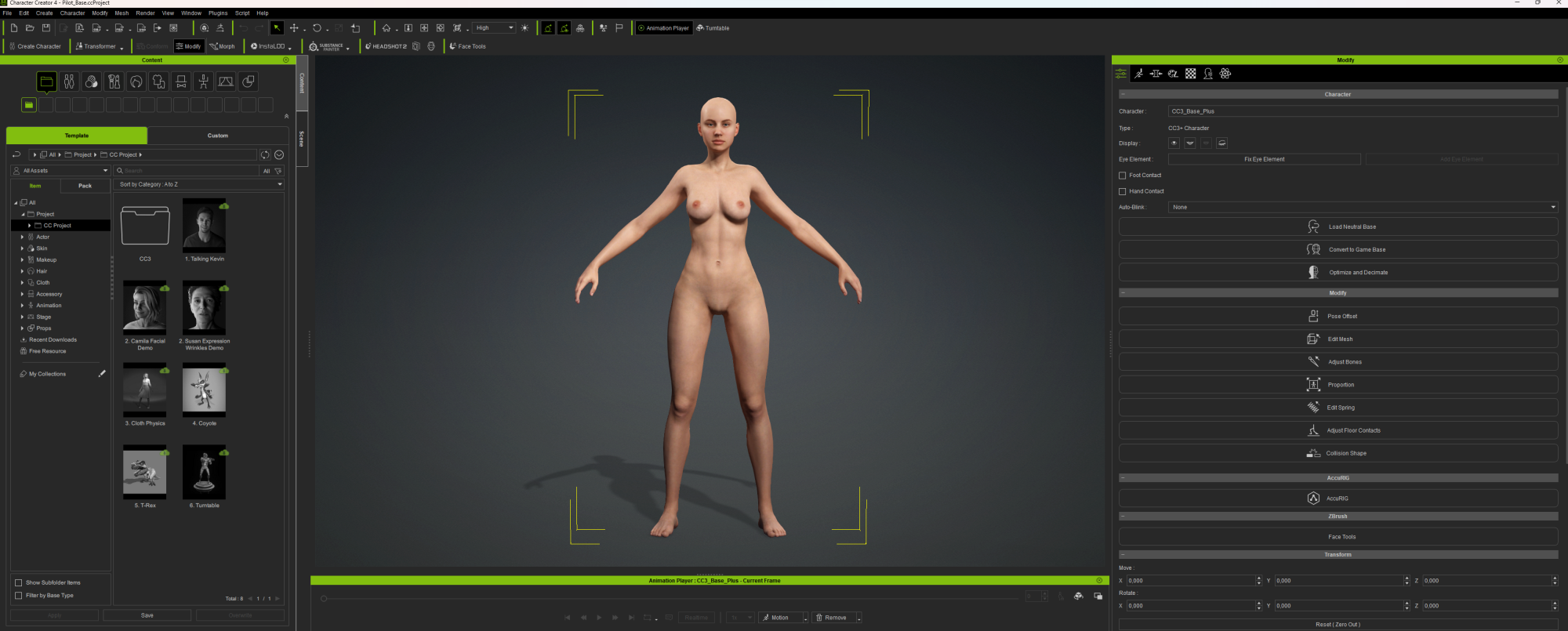Open the head profile tab in Modify panel
This screenshot has width=1568, height=631.
1208,74
